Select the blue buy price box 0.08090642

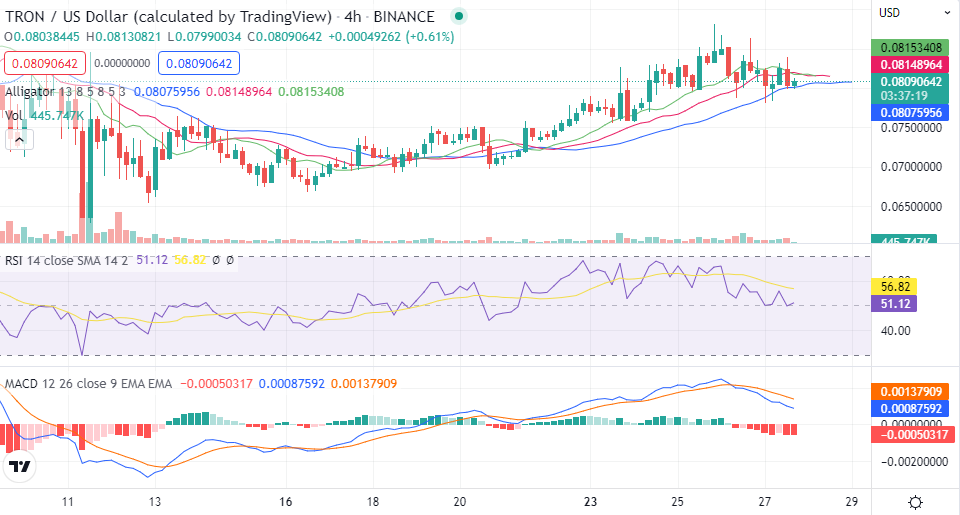click(x=199, y=64)
